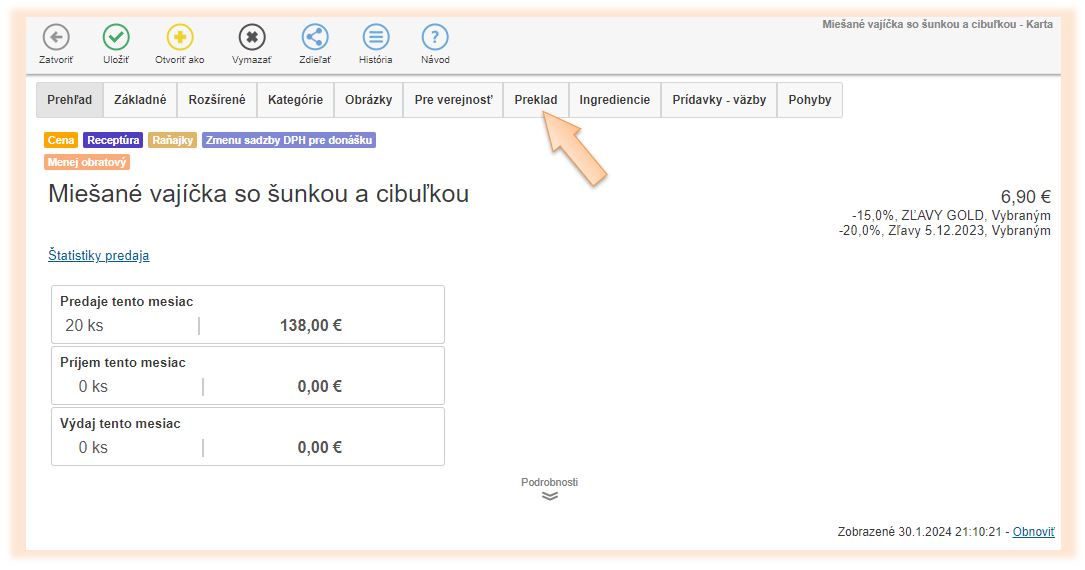The height and width of the screenshot is (570, 1085).
Task: Open the Návod help icon
Action: click(435, 38)
